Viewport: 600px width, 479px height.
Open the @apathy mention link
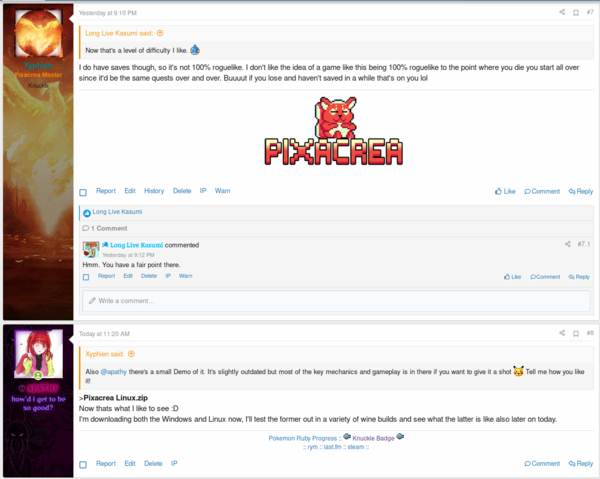coord(114,371)
